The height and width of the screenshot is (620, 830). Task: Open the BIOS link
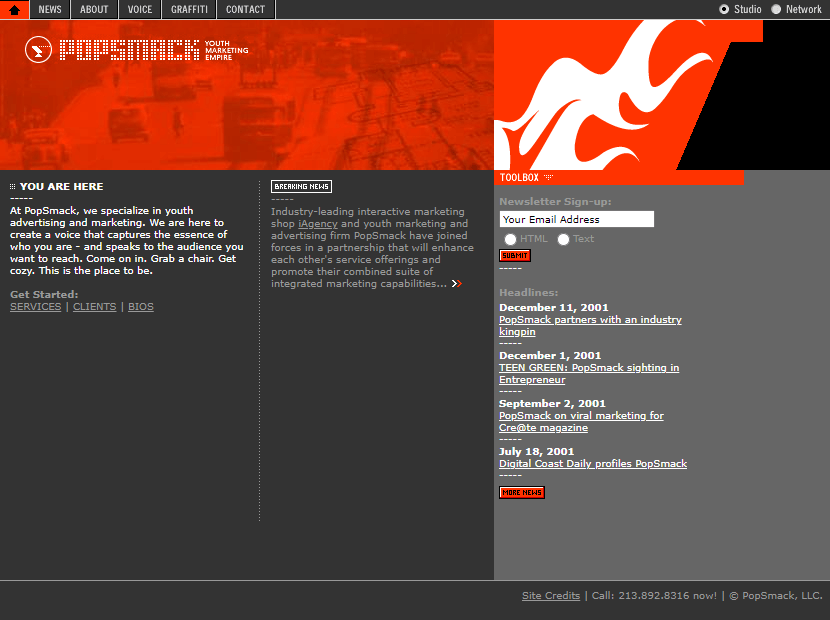click(x=141, y=307)
